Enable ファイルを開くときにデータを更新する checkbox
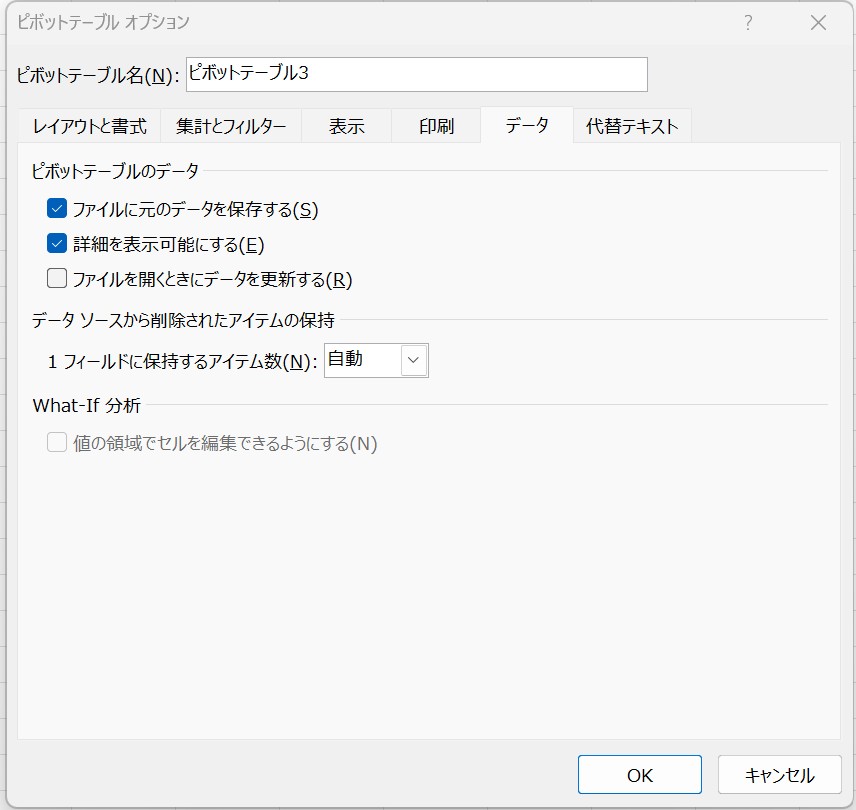This screenshot has height=810, width=856. click(57, 279)
